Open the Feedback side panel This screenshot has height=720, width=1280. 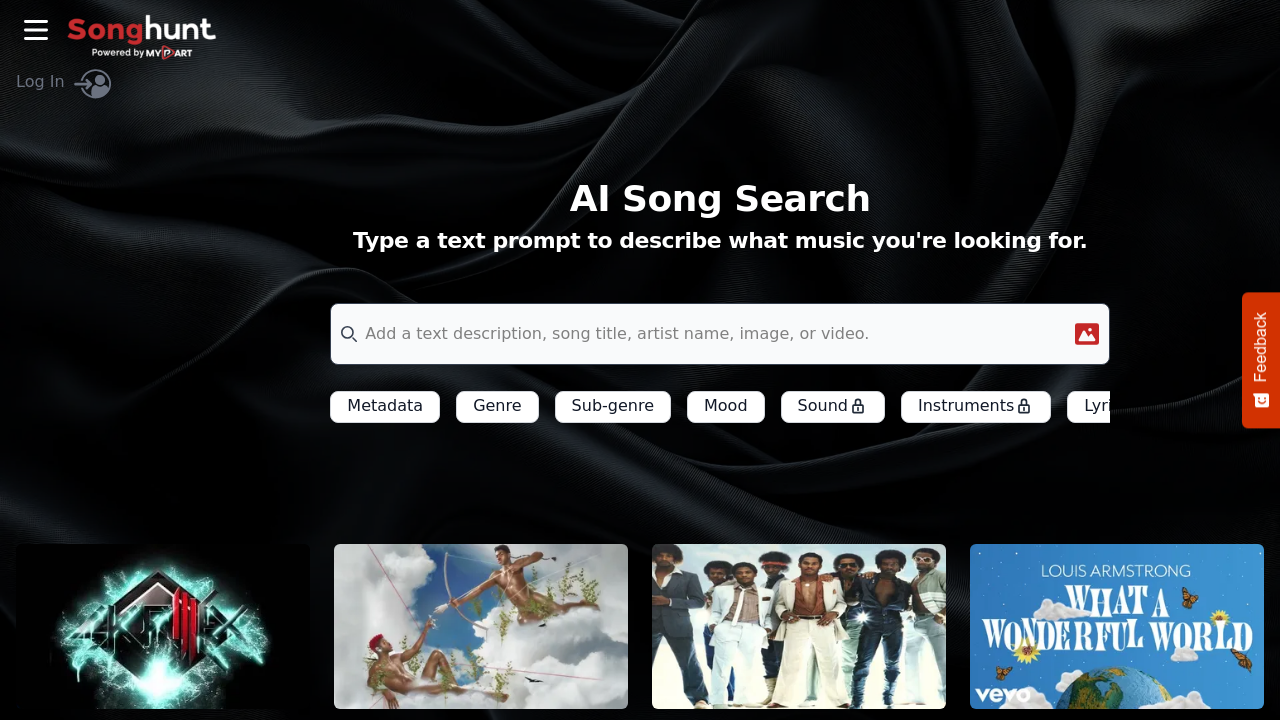1261,352
